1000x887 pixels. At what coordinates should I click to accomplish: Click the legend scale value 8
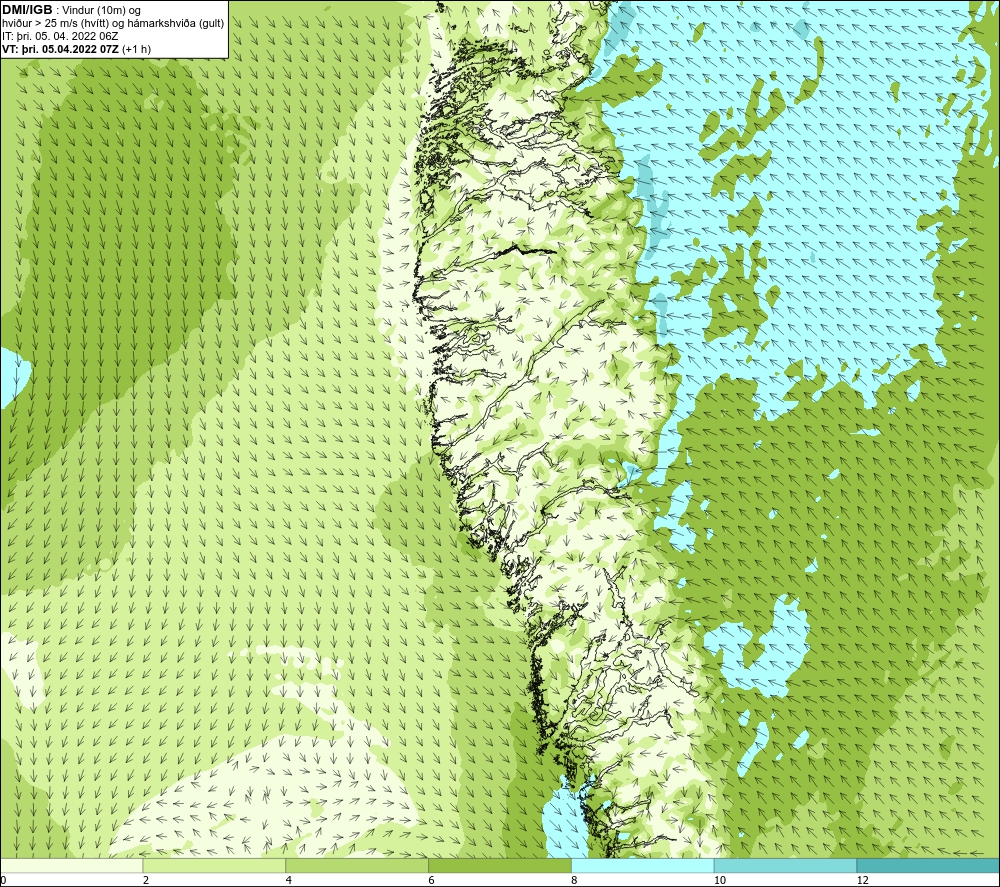point(575,880)
